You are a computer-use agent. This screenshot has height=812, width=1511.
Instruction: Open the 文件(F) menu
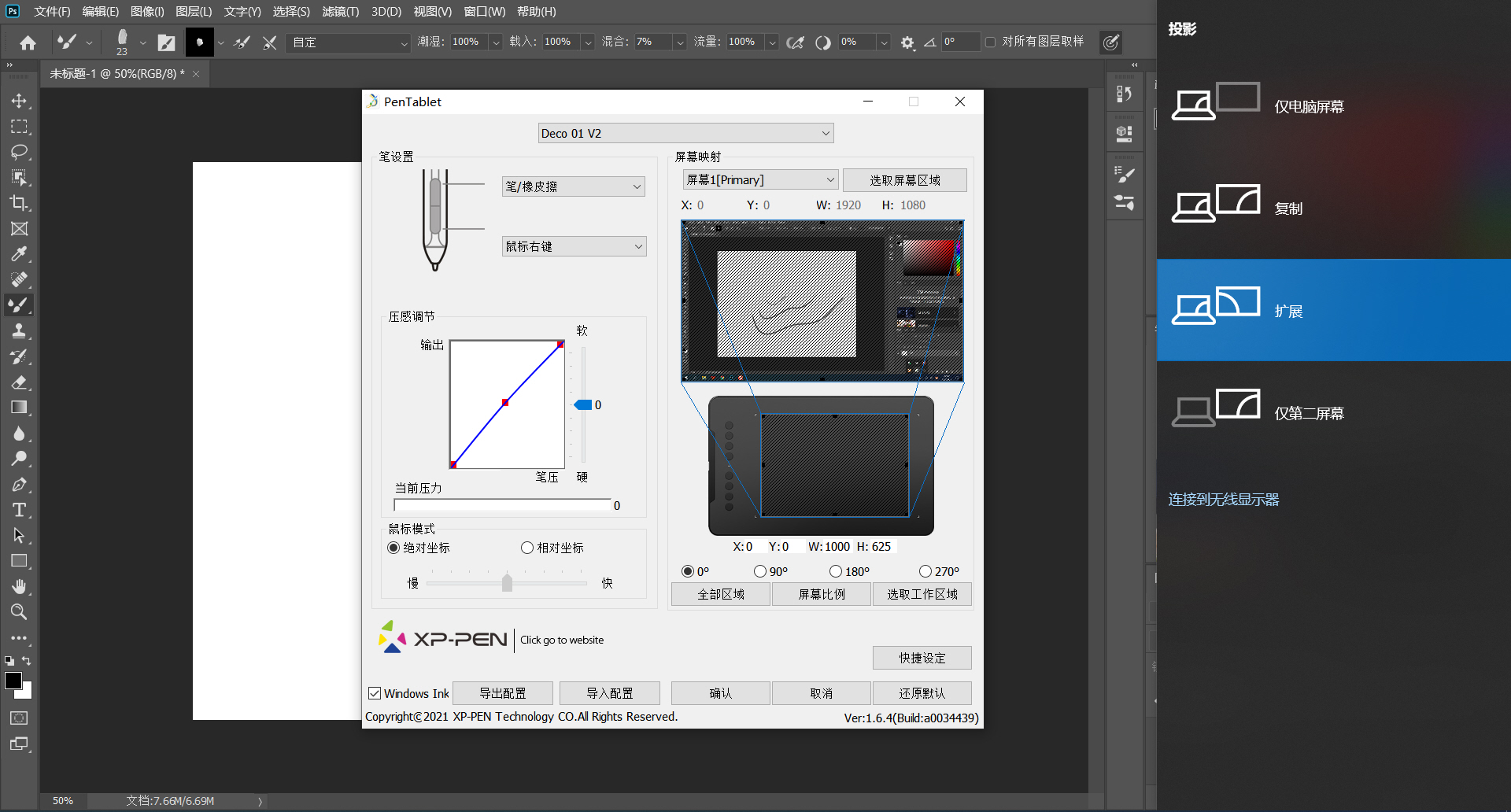pos(52,12)
